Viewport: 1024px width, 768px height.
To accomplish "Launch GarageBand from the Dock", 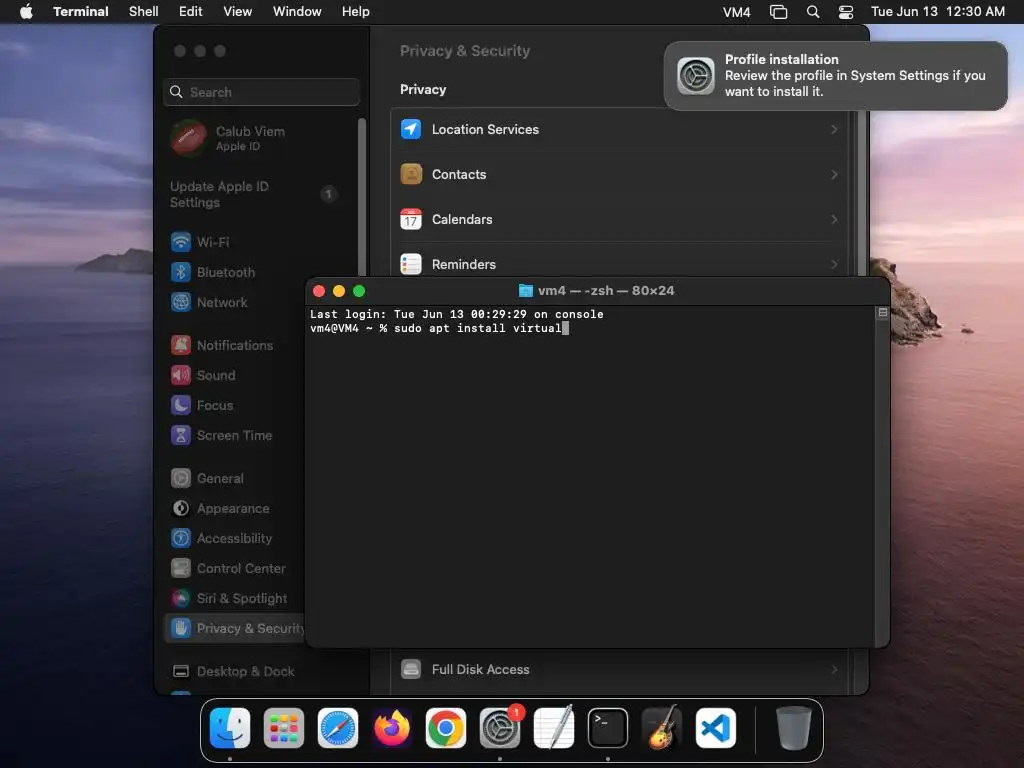I will [662, 728].
